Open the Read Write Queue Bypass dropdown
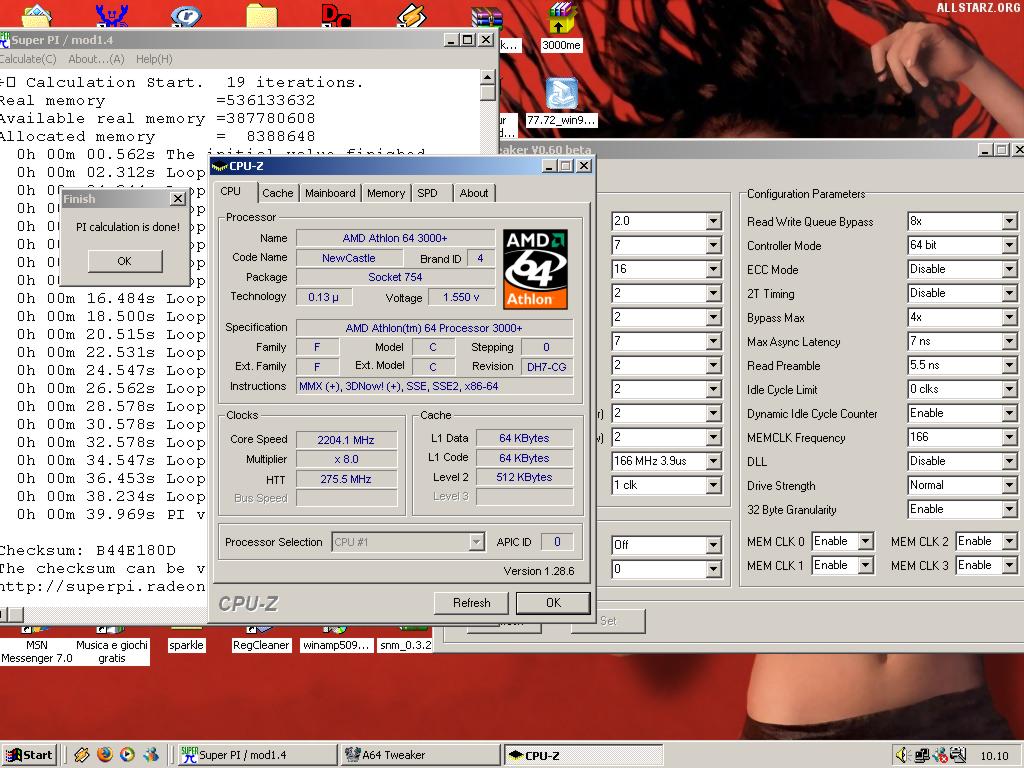The image size is (1024, 768). [x=1009, y=221]
